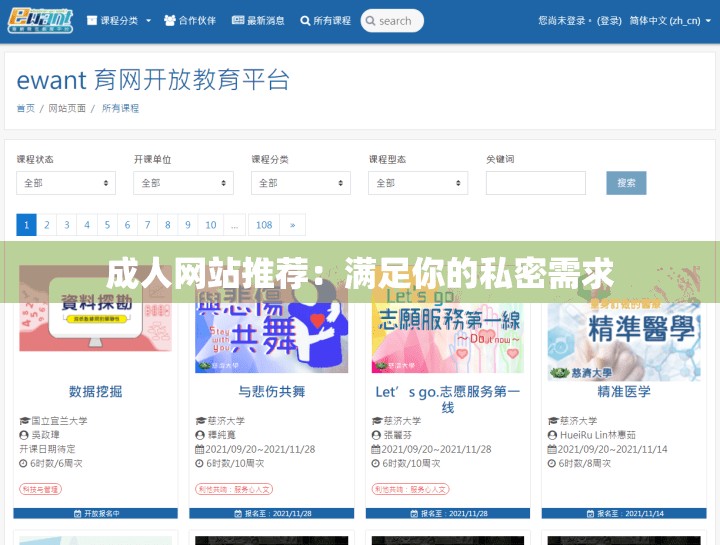Open the 数据挖掘 course title link
720x545 pixels.
point(96,392)
